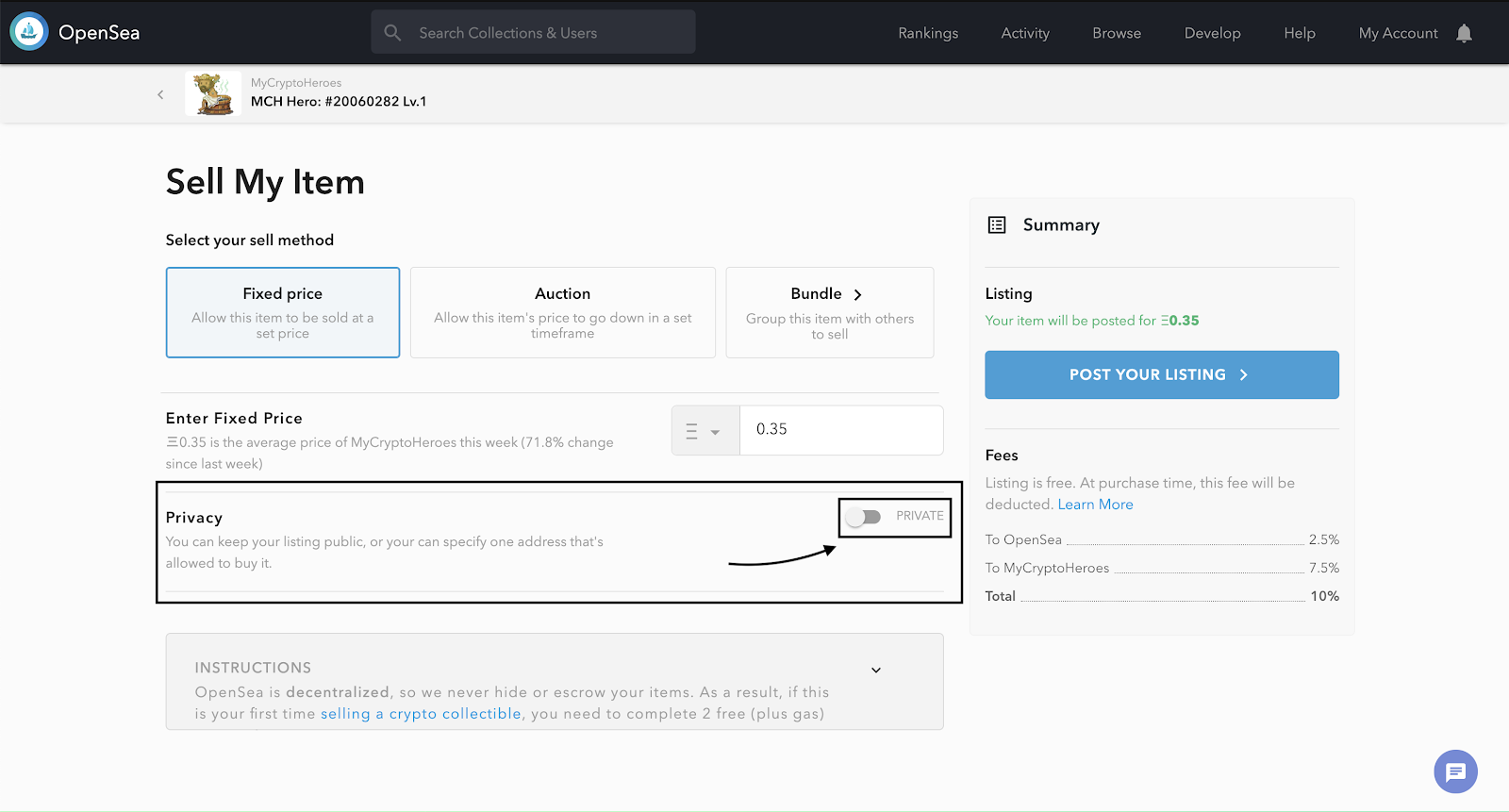Follow the Learn More fees link

pos(1095,505)
